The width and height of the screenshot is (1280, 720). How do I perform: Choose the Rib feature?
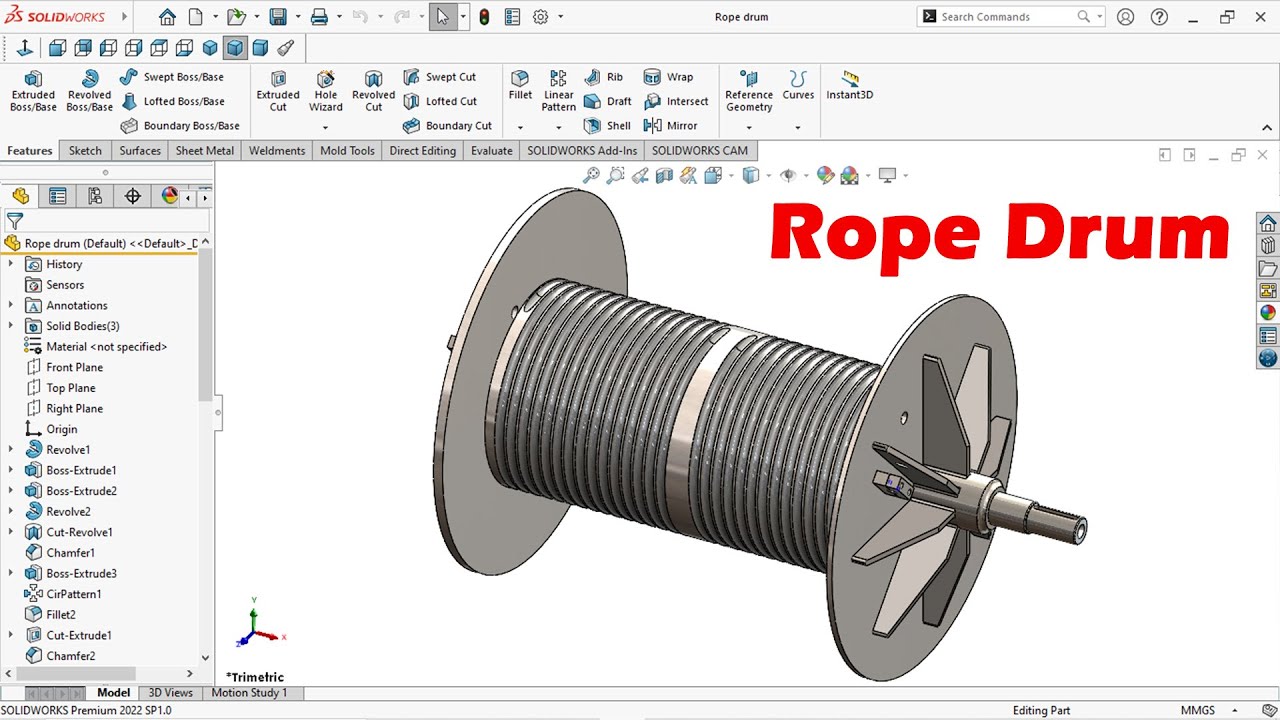tap(604, 77)
